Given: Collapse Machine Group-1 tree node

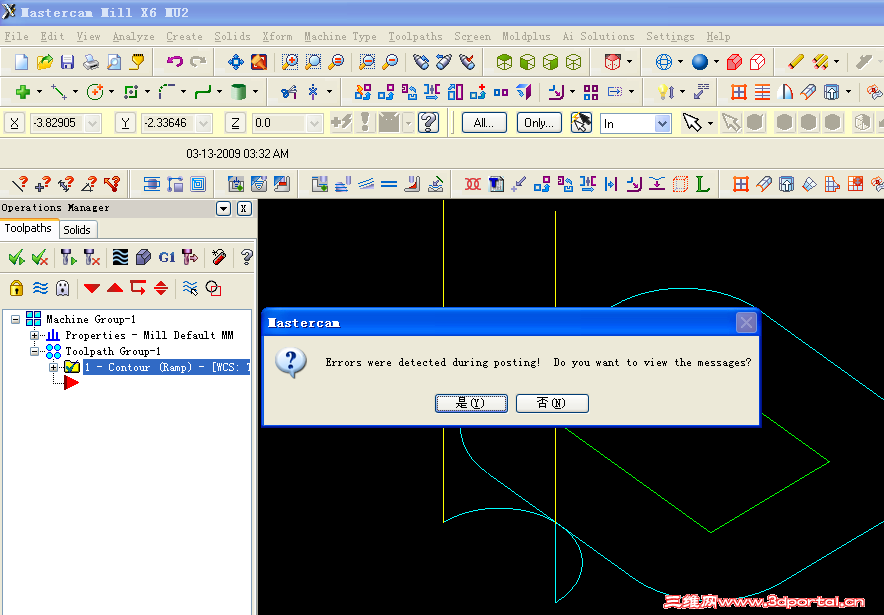Looking at the screenshot, I should tap(16, 319).
